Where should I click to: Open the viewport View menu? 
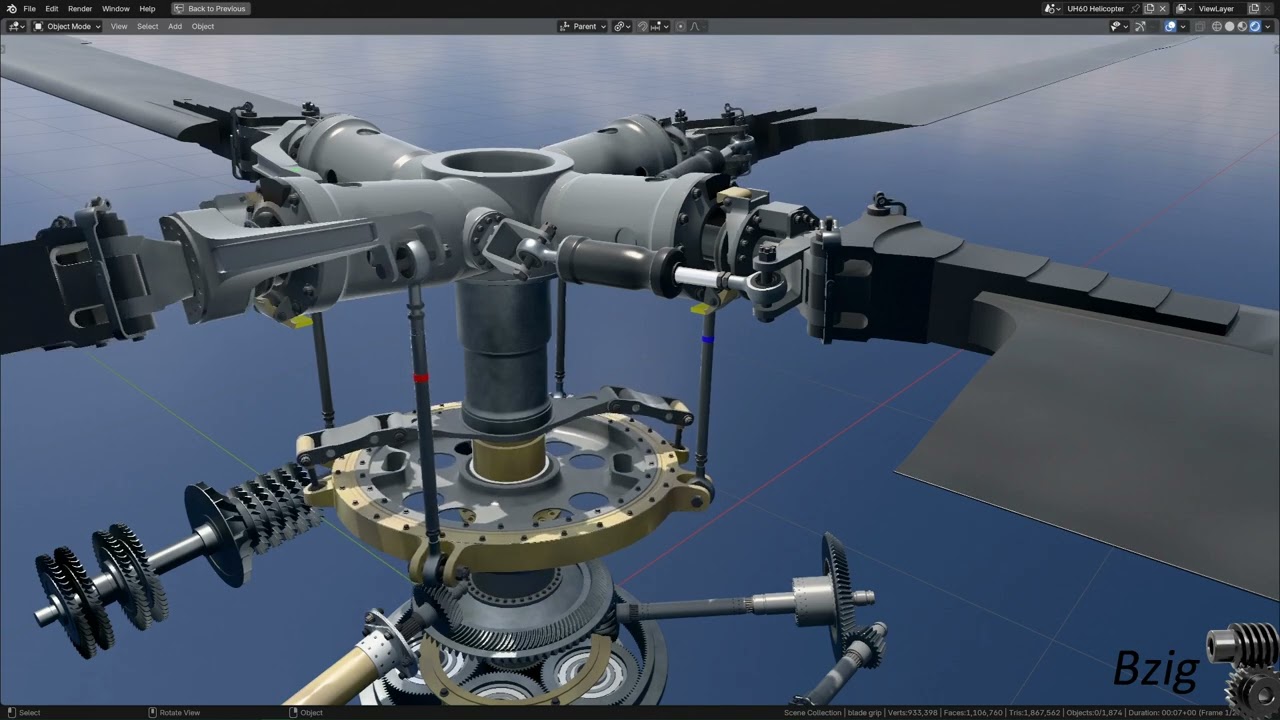point(119,26)
